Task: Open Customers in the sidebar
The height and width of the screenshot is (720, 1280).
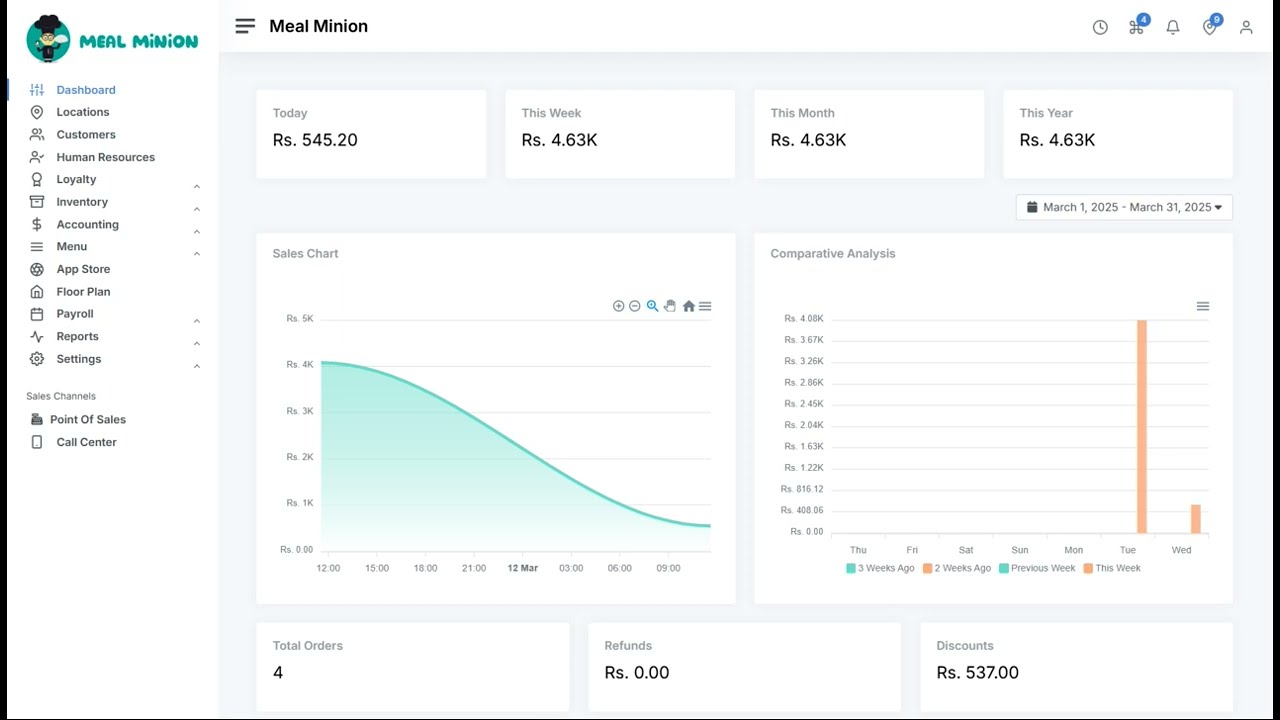Action: point(86,134)
